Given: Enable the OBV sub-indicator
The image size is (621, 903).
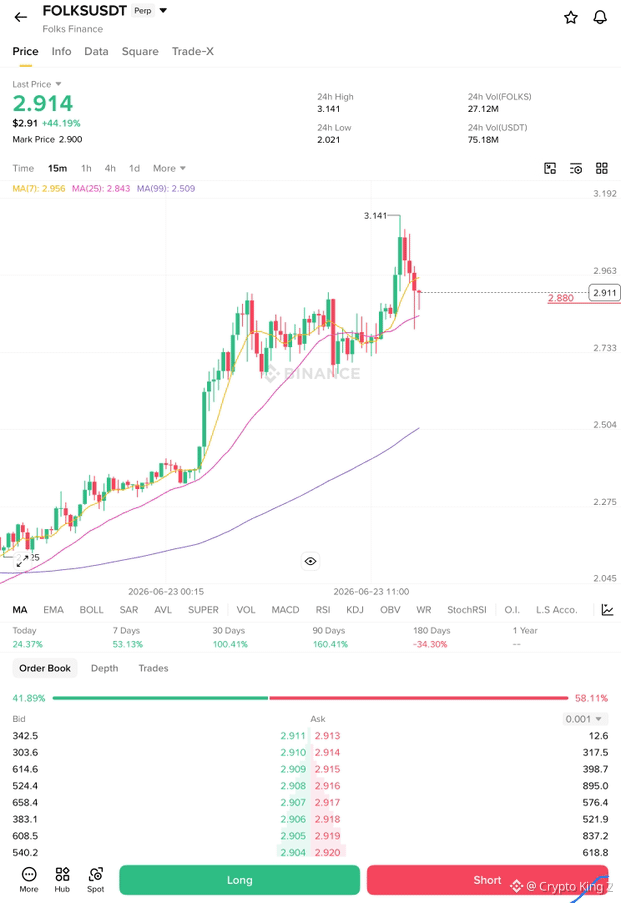Looking at the screenshot, I should pos(390,610).
